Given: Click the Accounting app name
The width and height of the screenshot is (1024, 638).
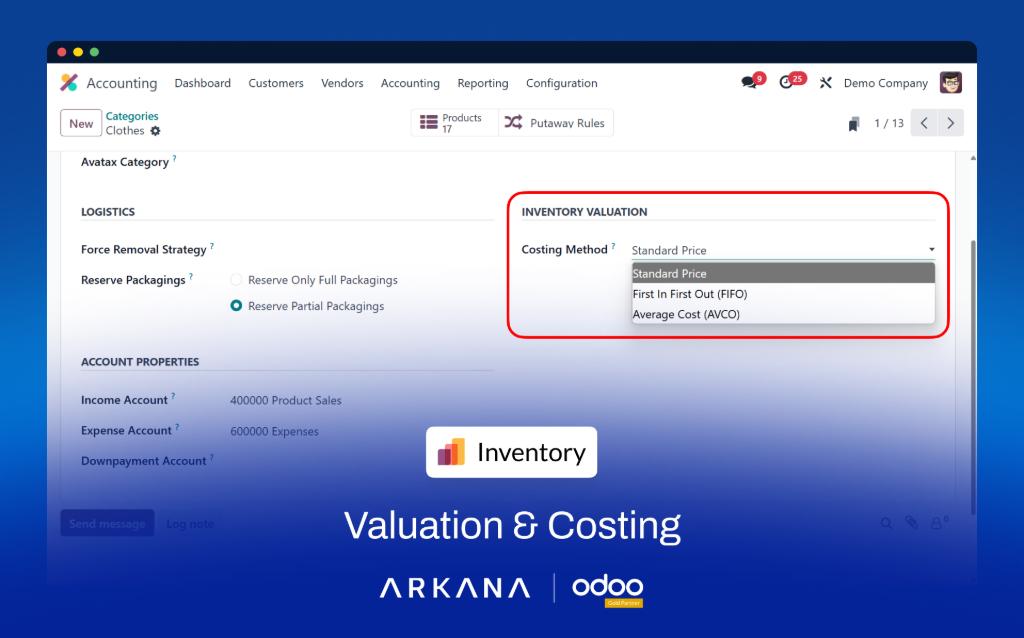Looking at the screenshot, I should (x=121, y=83).
